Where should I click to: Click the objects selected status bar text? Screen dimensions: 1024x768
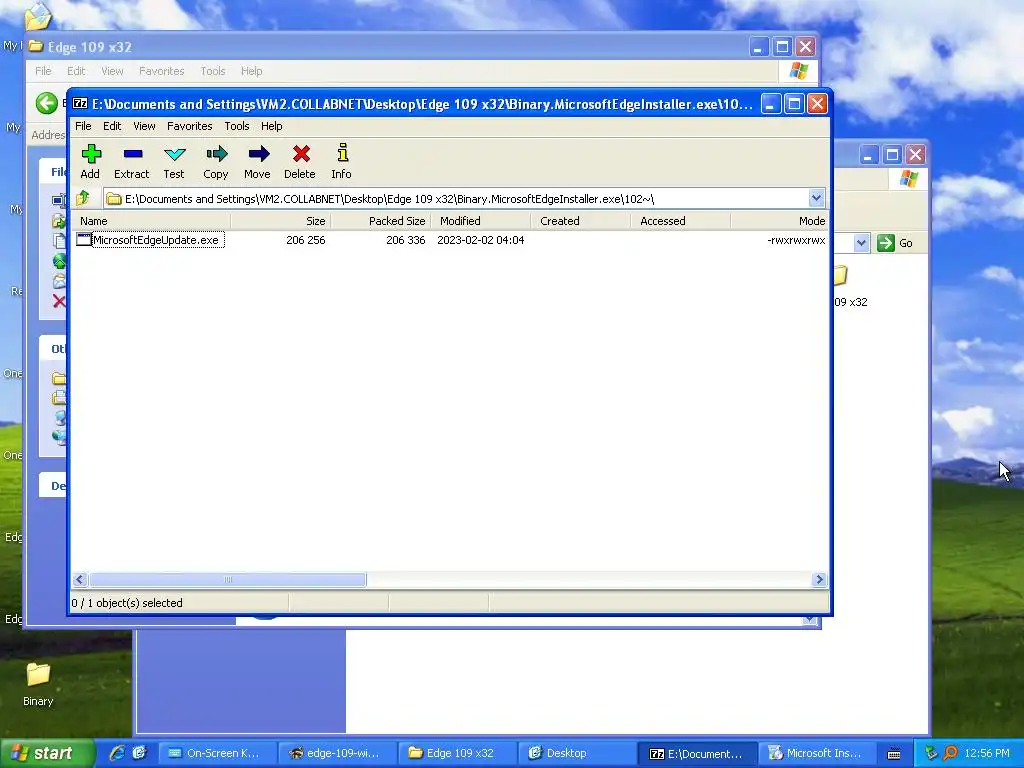(127, 603)
